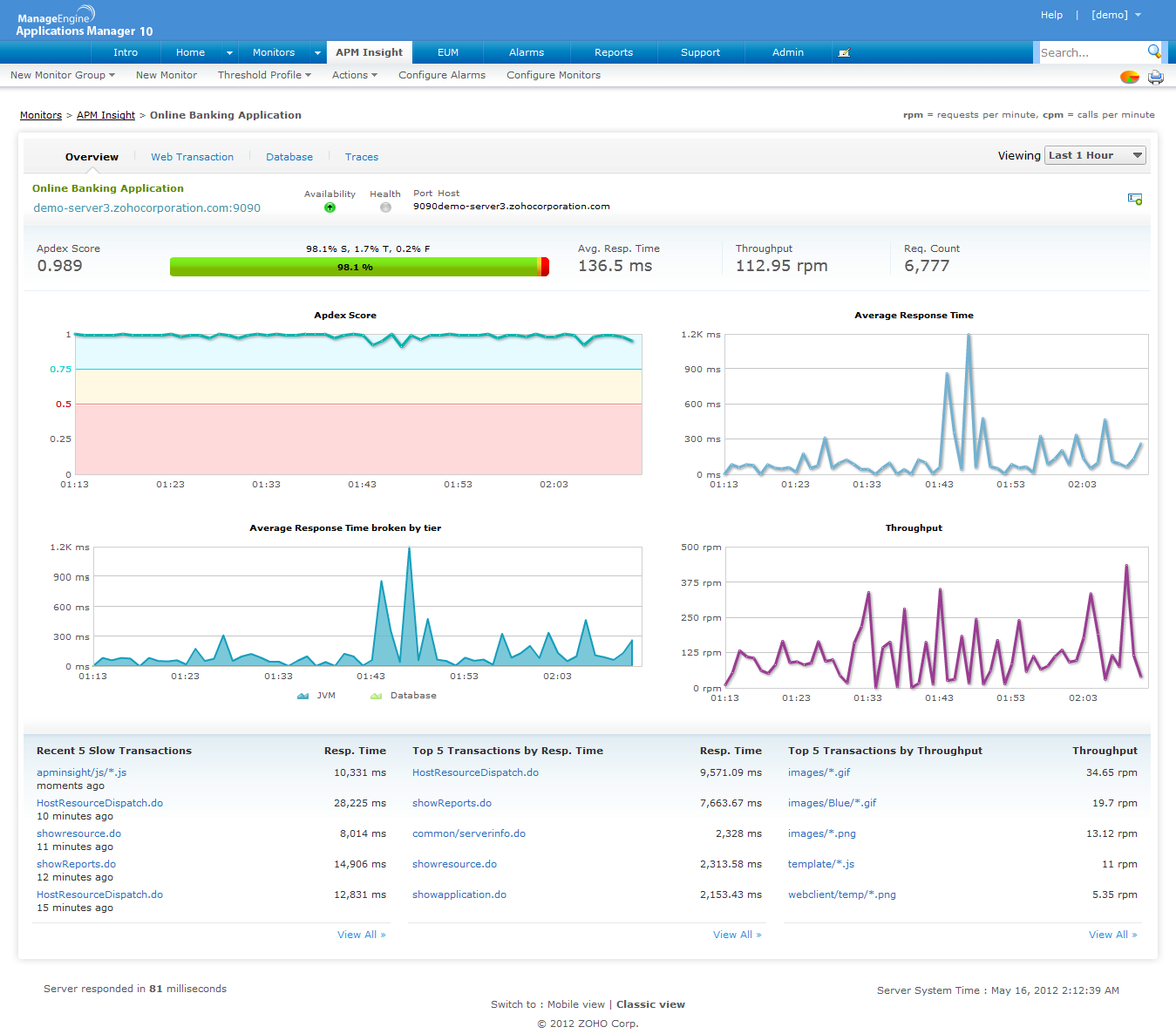Click the printer icon
Screen dimensions: 1176x1034
click(x=1156, y=77)
